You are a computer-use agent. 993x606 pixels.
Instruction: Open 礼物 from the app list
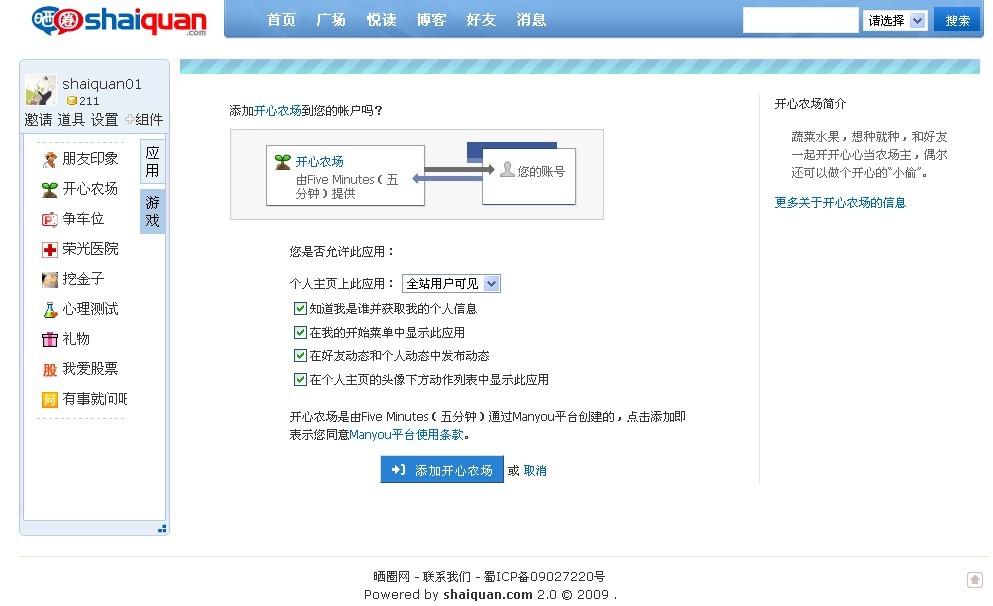[76, 339]
